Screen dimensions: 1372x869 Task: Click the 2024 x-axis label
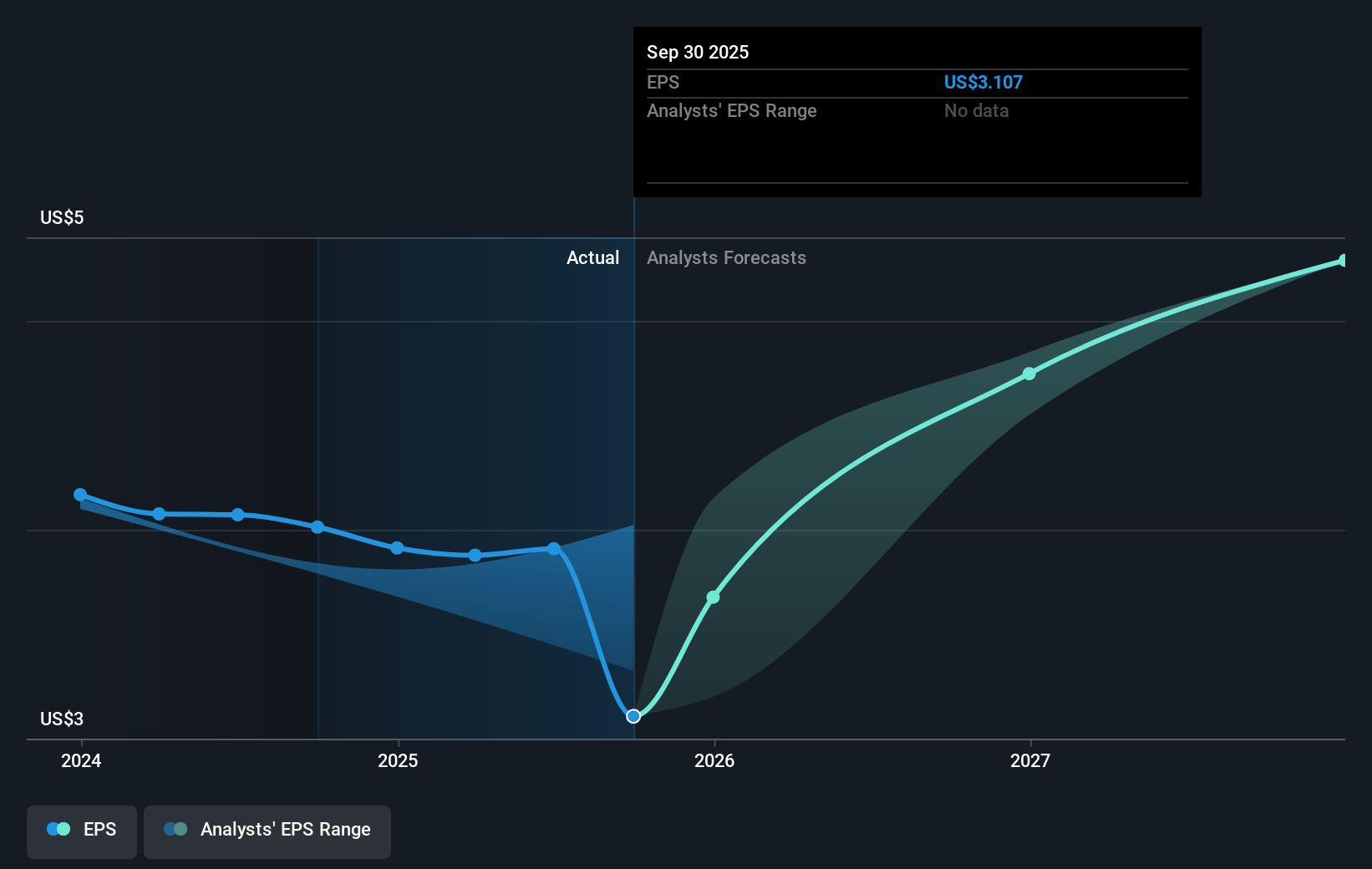coord(81,761)
